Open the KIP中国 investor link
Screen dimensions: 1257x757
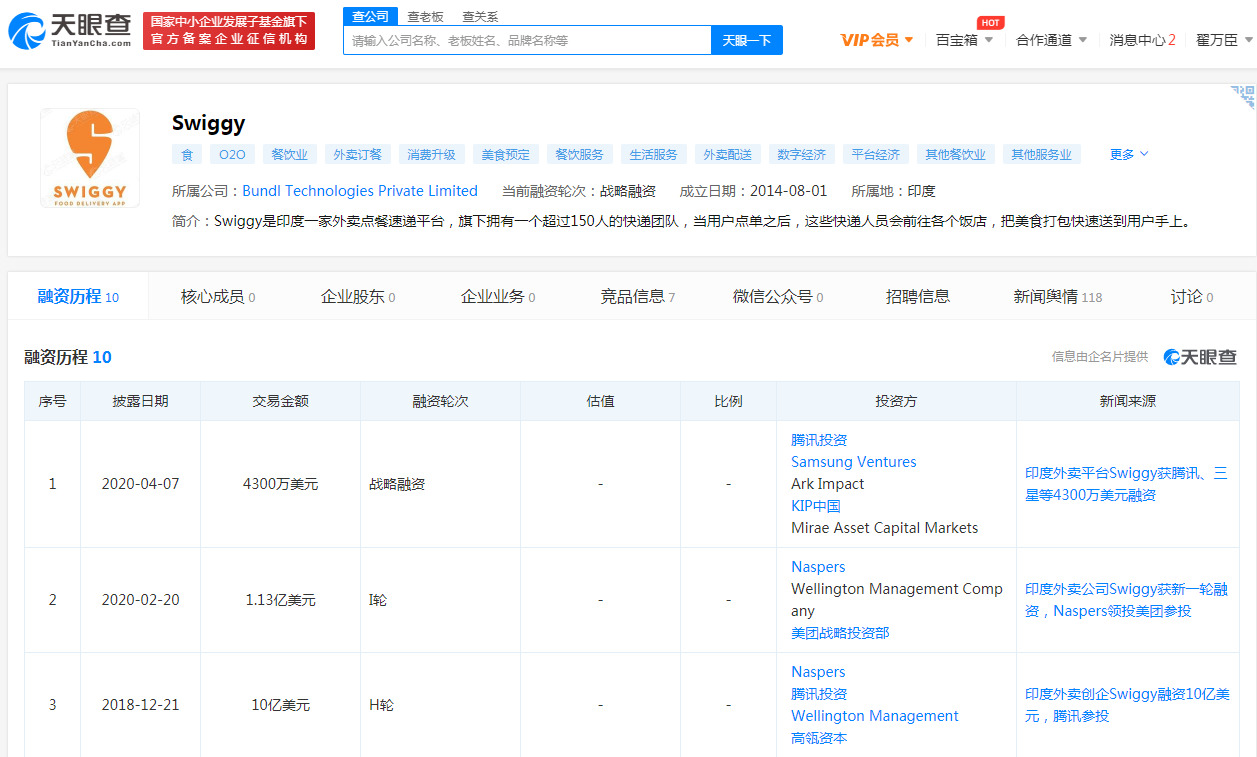pos(816,506)
